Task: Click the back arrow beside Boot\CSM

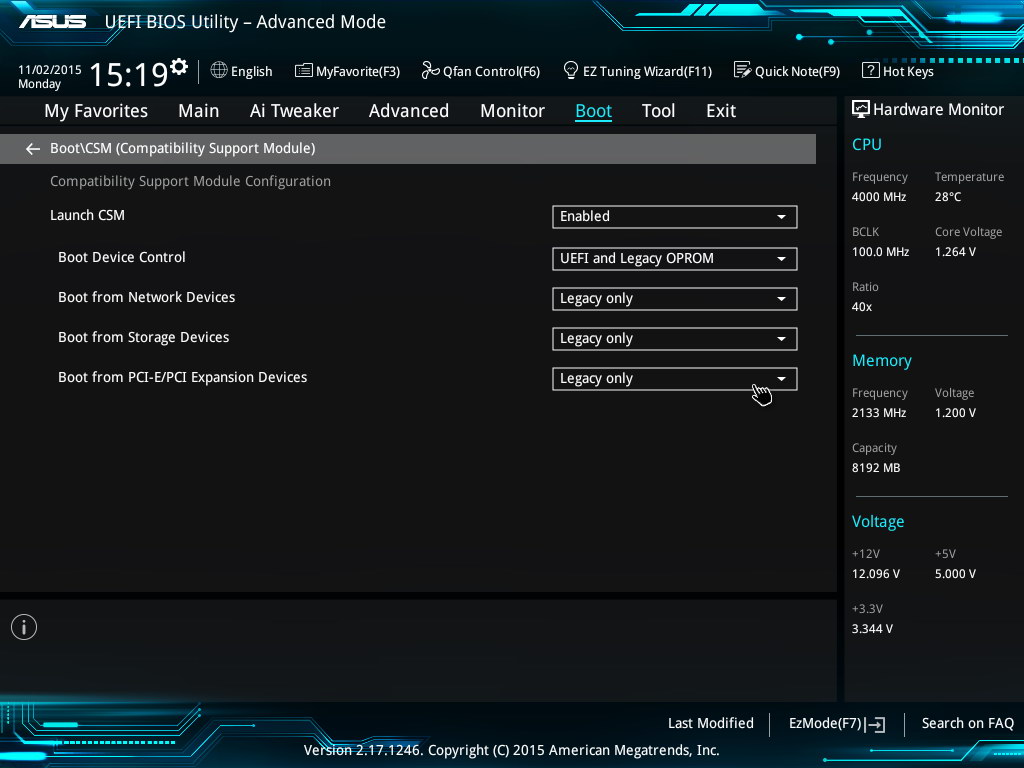Action: pos(33,149)
